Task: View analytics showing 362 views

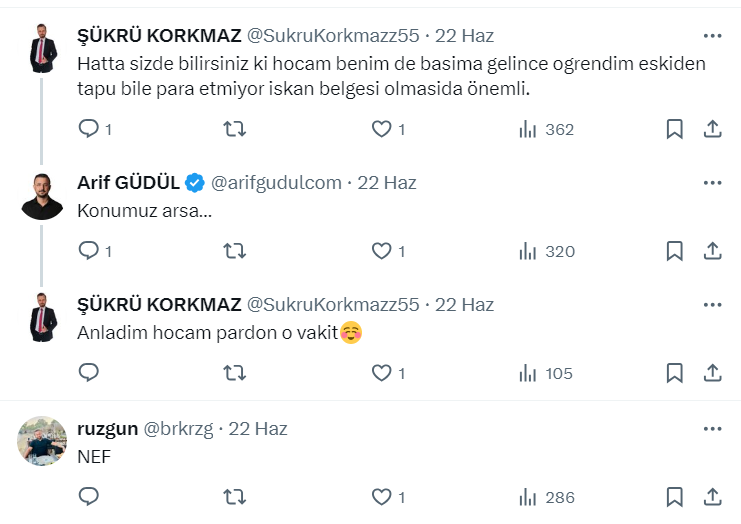Action: pyautogui.click(x=546, y=129)
